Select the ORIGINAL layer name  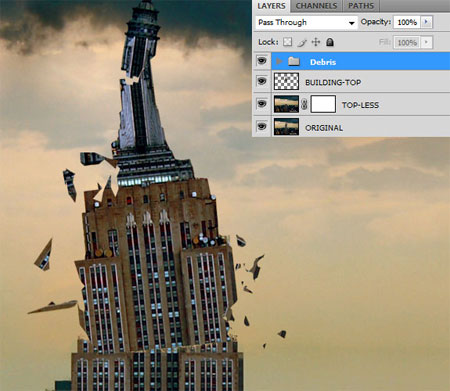pos(324,128)
